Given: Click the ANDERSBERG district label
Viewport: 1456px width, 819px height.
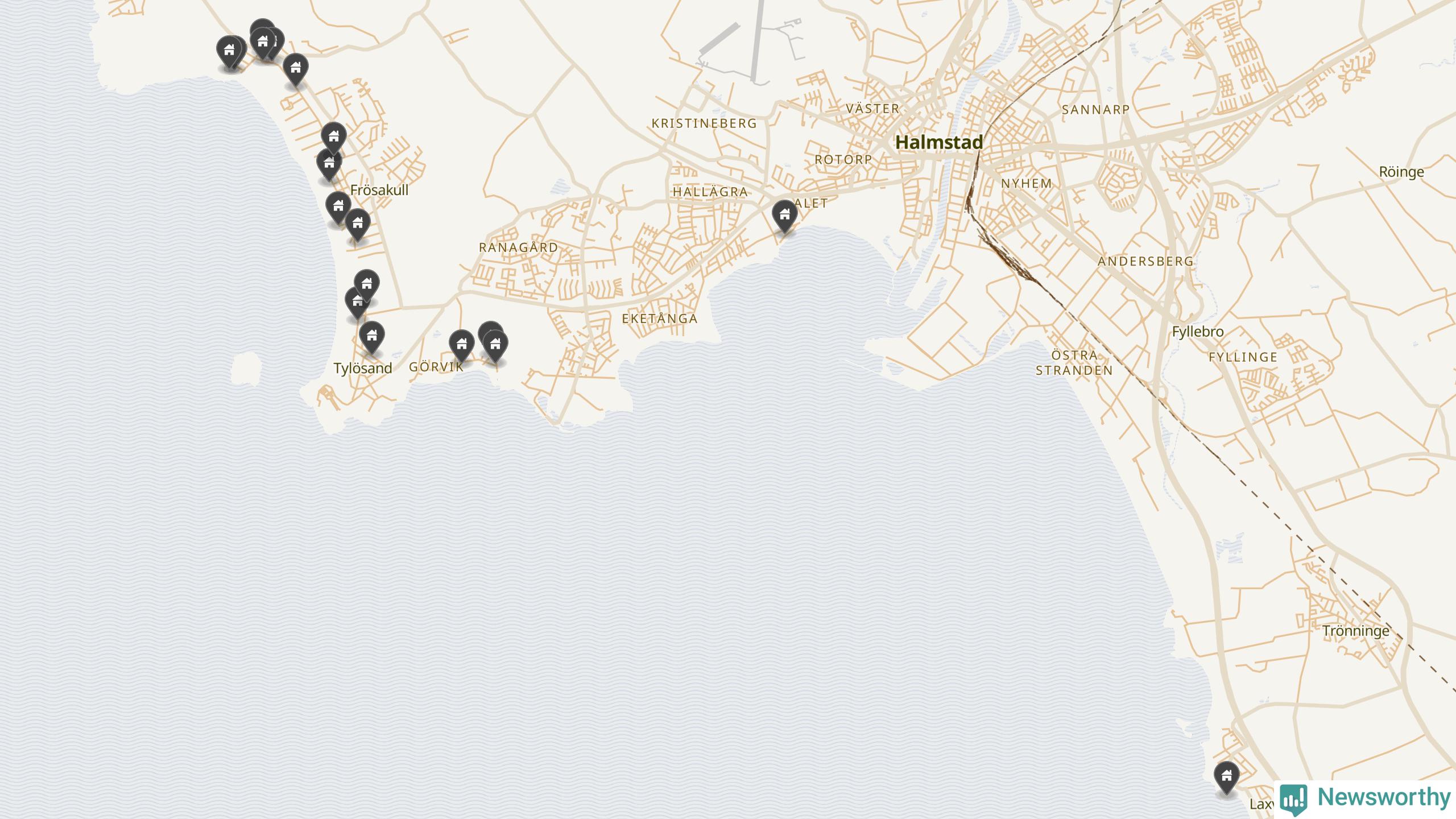Looking at the screenshot, I should 1145,262.
